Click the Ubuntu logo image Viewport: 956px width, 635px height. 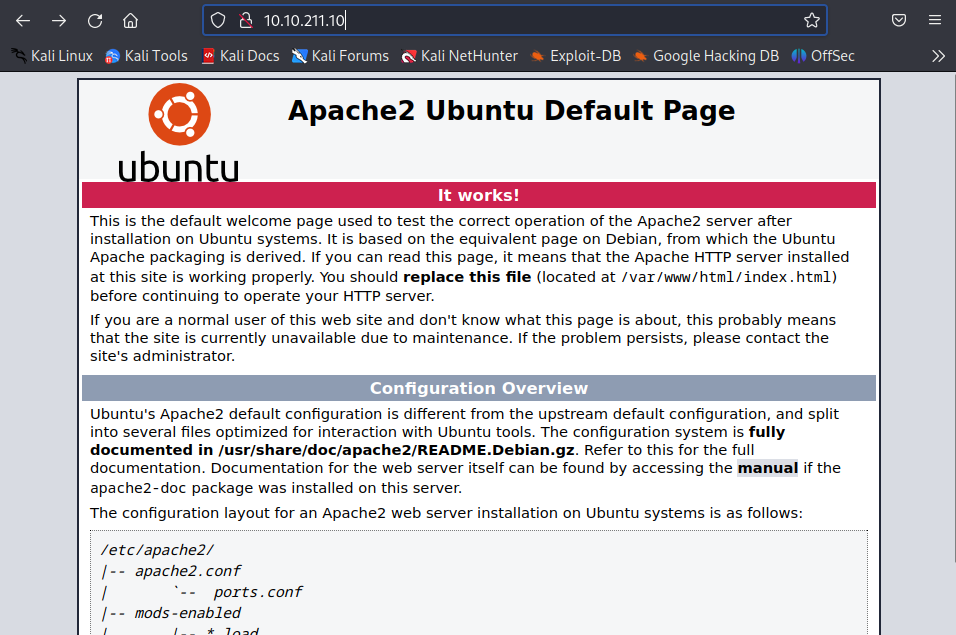179,133
